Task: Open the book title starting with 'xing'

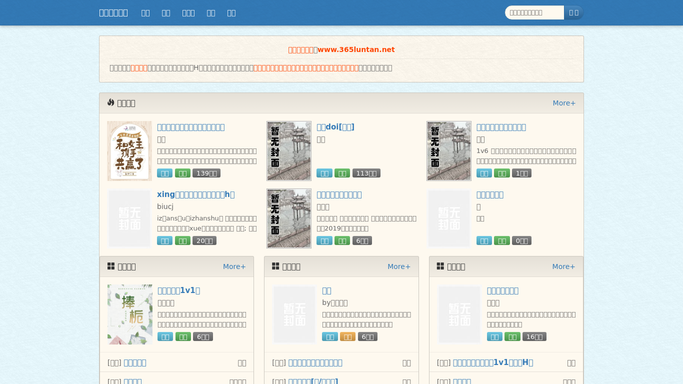Action: pos(196,195)
